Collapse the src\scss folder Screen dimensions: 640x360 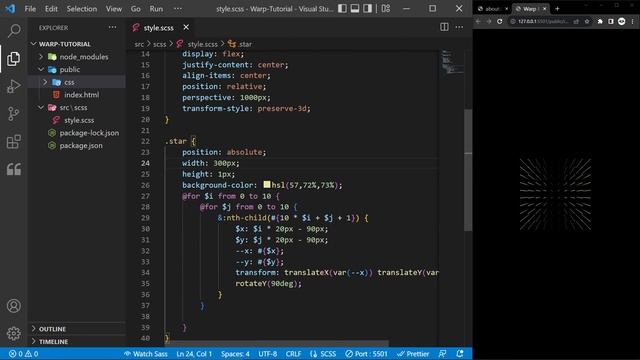(41, 107)
